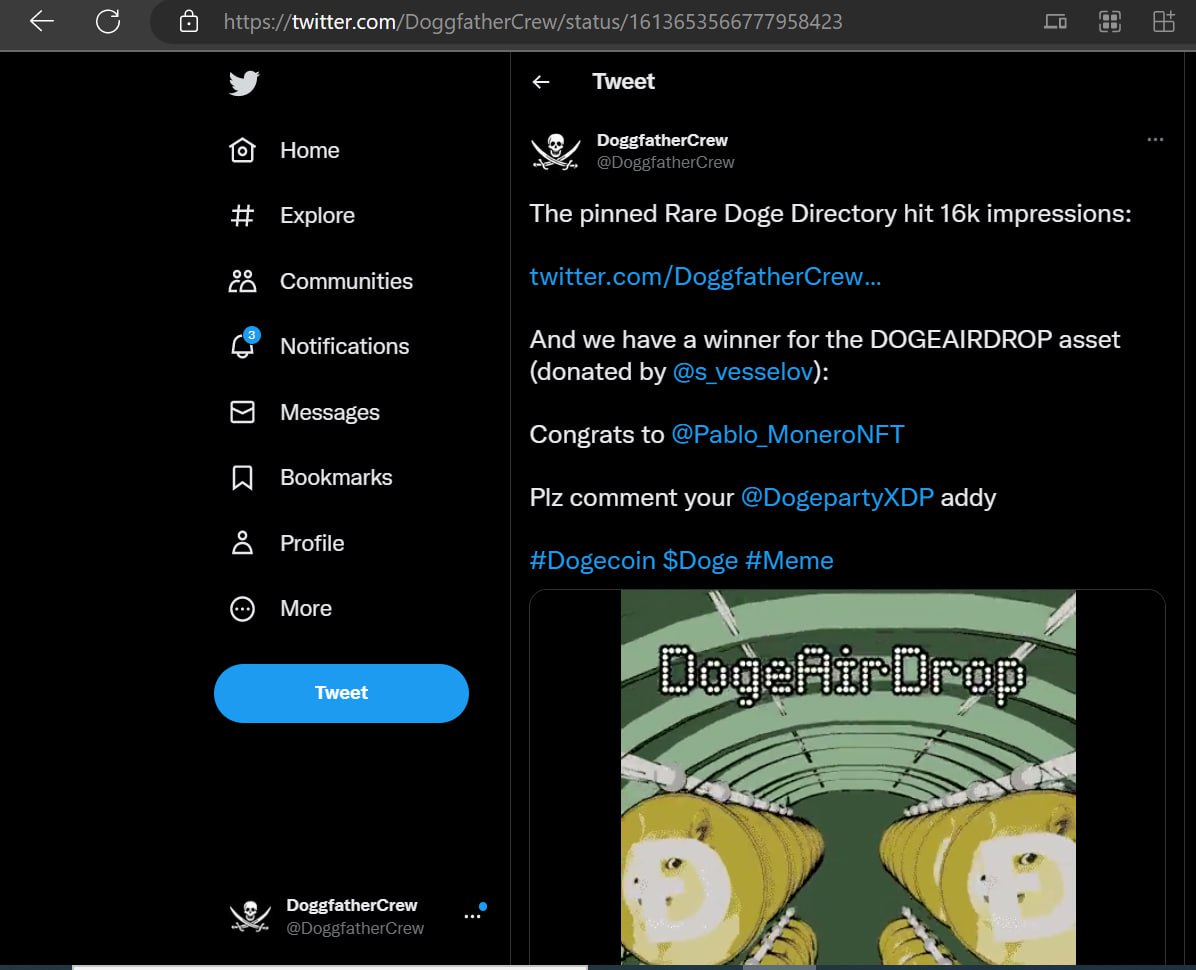The image size is (1196, 970).
Task: Click the 'Tweet' page heading
Action: tap(623, 82)
